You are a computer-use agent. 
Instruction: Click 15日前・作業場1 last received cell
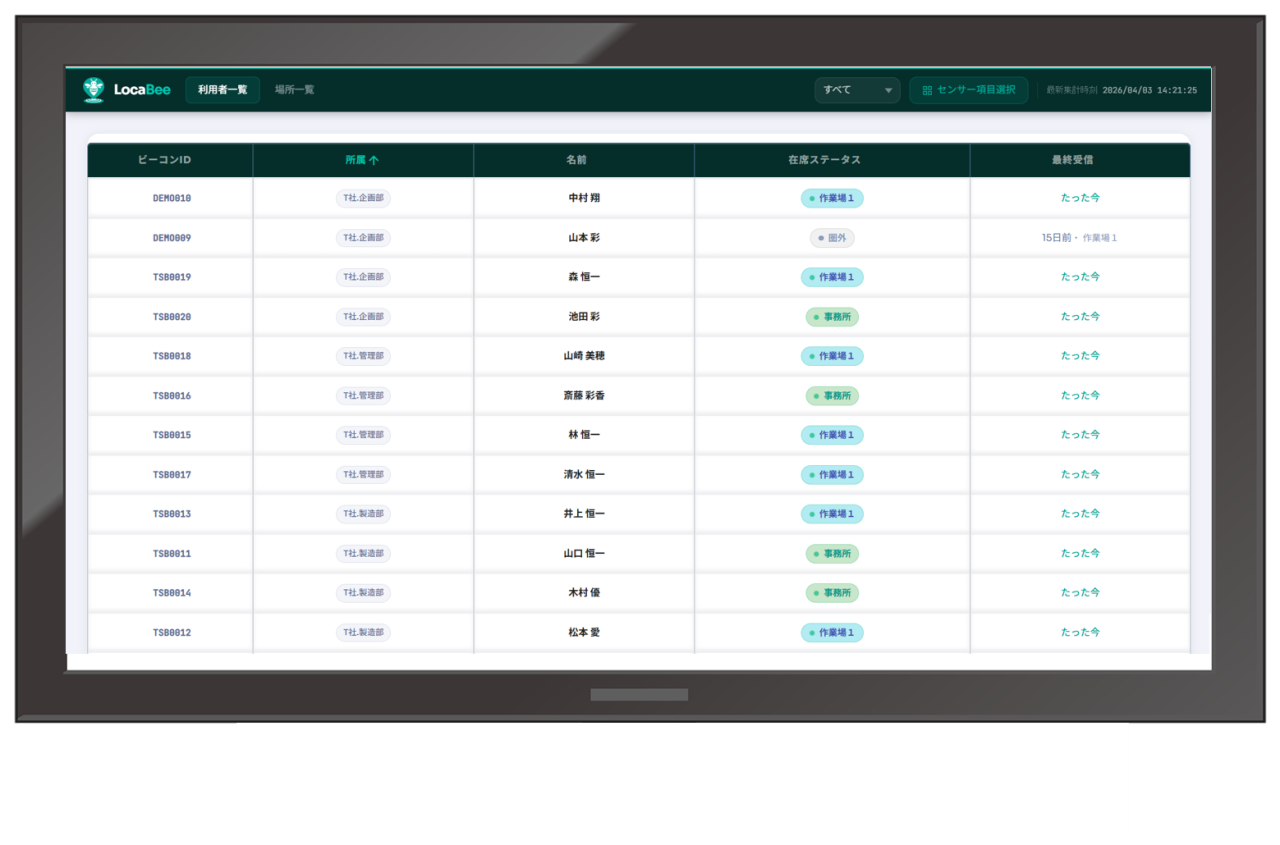point(1079,238)
